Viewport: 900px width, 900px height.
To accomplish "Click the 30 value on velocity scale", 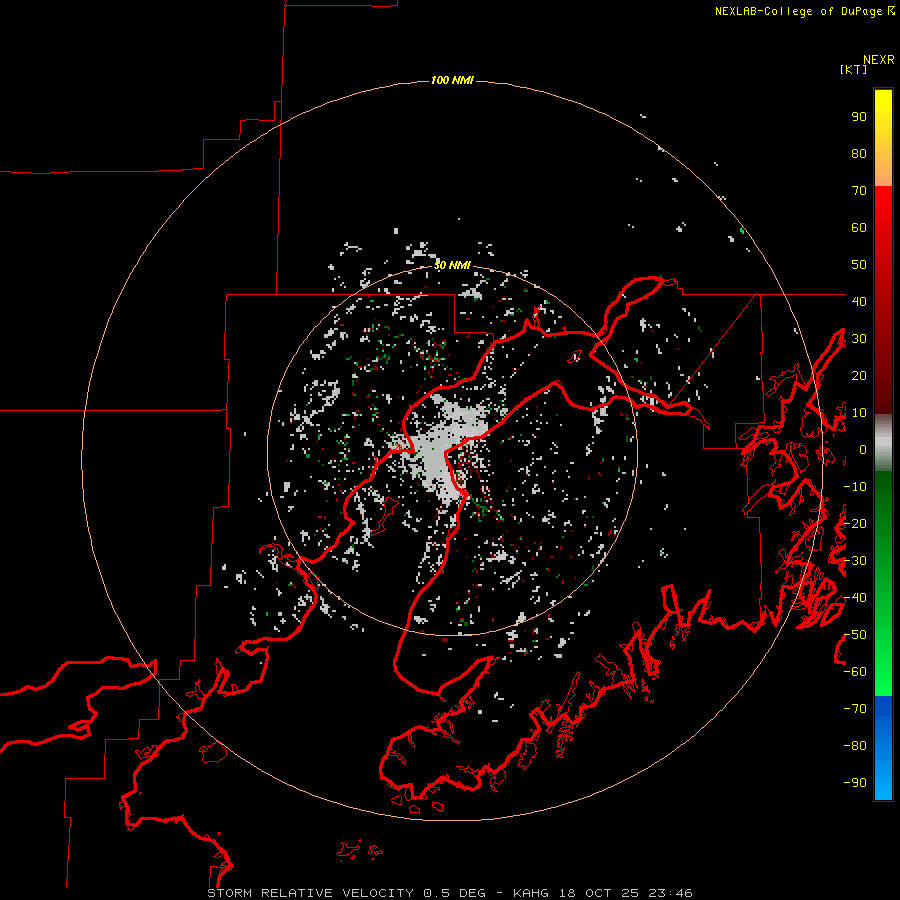I will (x=859, y=339).
